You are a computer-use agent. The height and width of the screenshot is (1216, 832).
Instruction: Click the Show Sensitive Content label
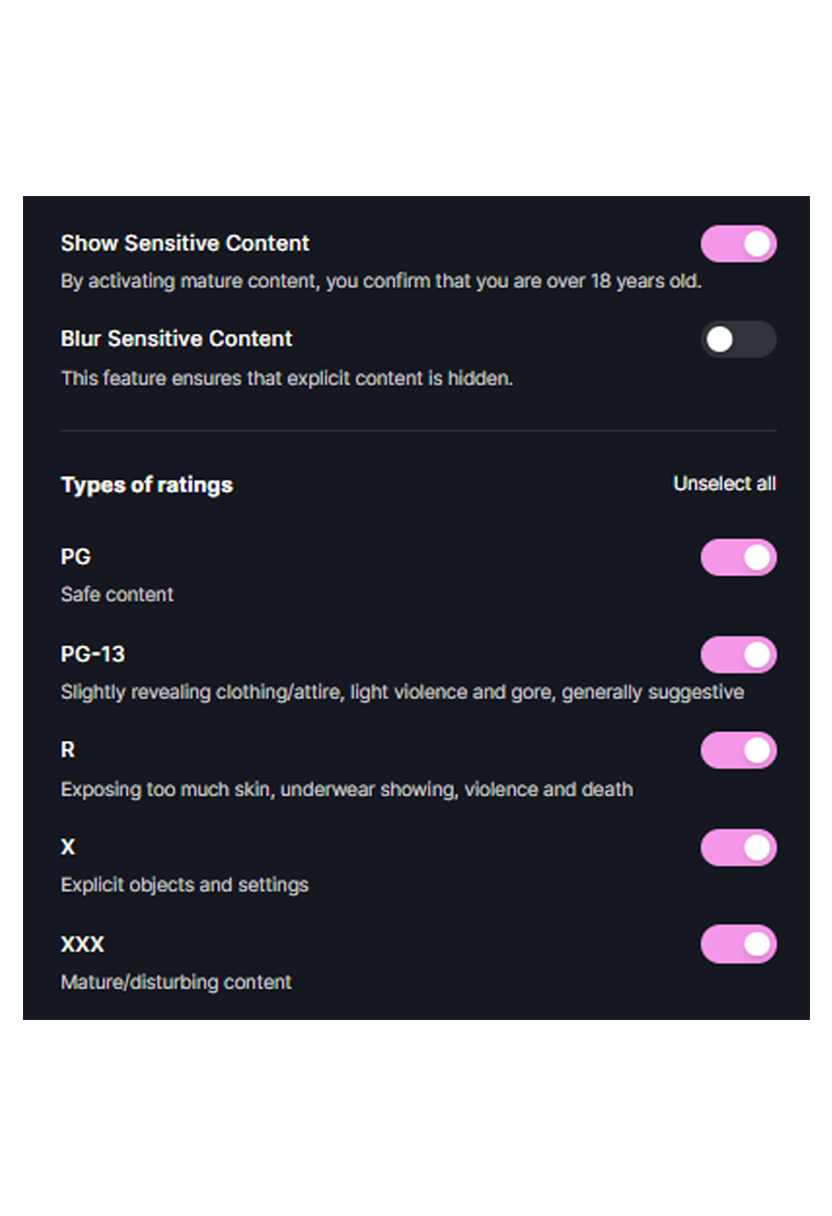184,243
